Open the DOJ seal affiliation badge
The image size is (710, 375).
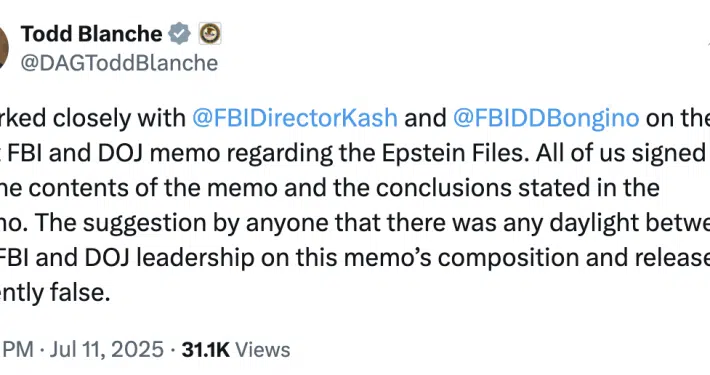coord(210,34)
